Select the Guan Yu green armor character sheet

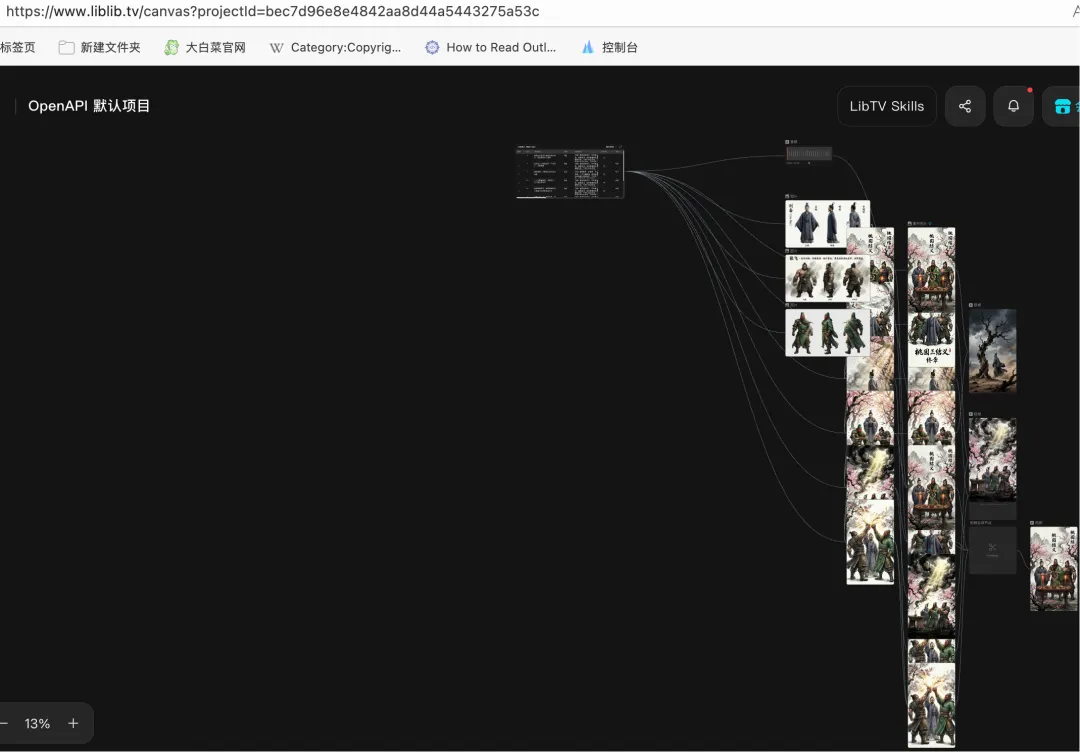(827, 333)
